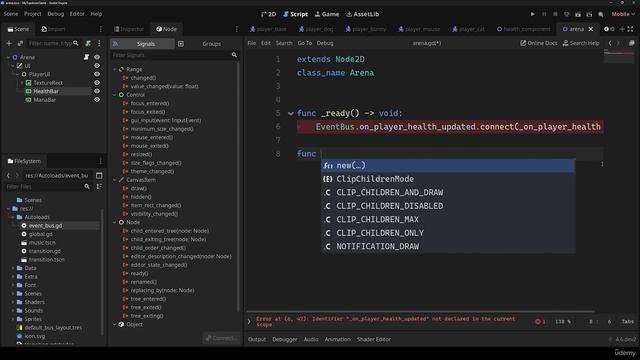Click the Connect button
Screen dimensions: 640x360
tap(221, 338)
